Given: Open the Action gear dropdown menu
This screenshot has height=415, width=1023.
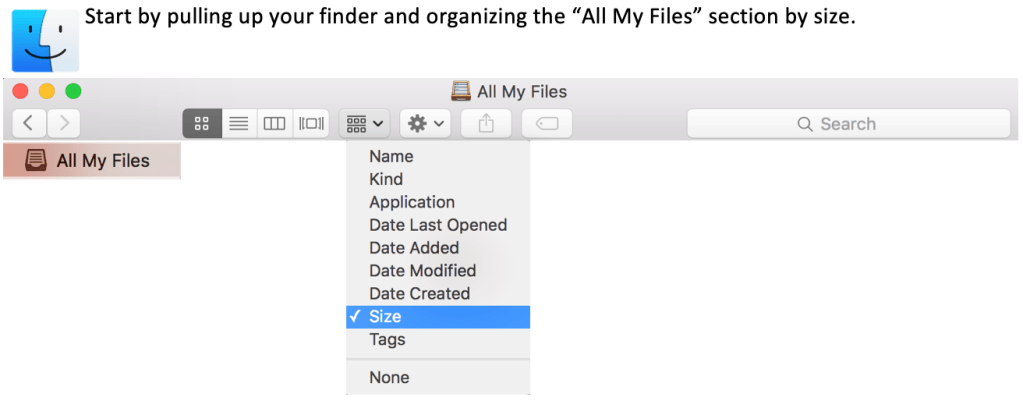Looking at the screenshot, I should tap(425, 124).
